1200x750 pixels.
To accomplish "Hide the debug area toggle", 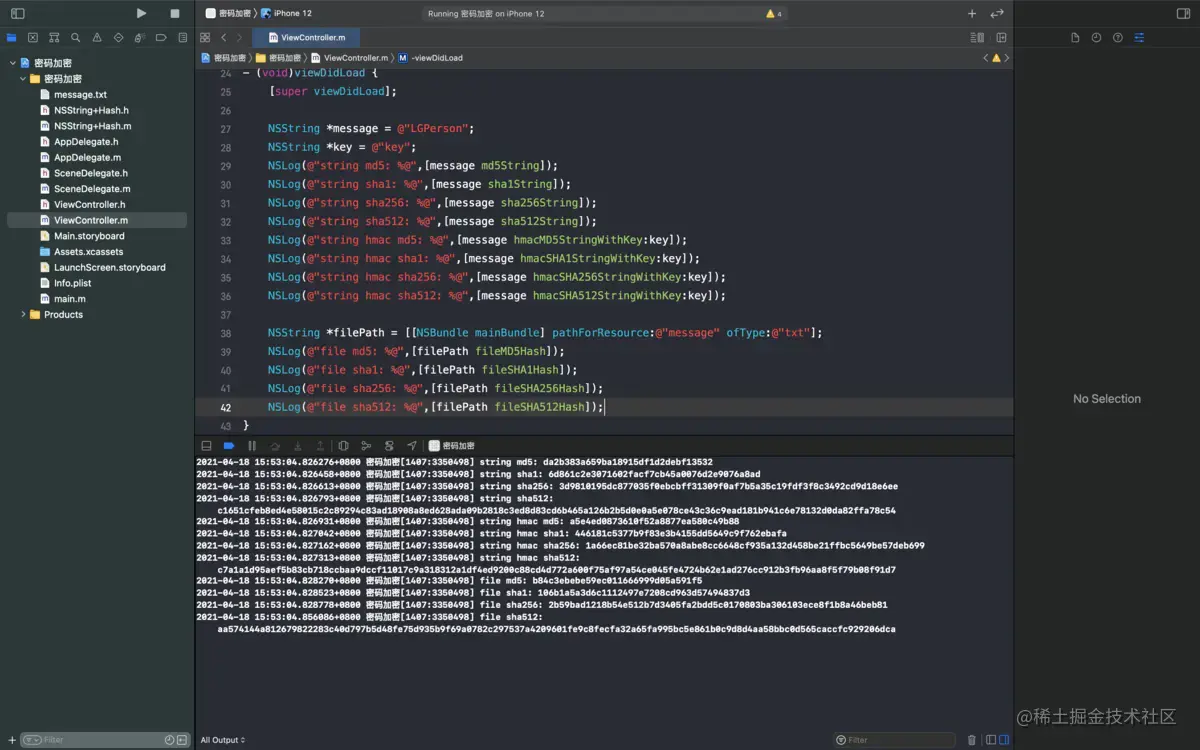I will (x=206, y=445).
